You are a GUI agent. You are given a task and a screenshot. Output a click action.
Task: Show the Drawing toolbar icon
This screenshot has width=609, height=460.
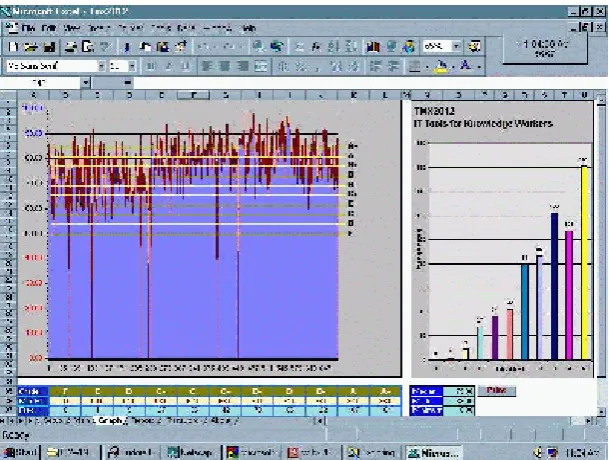(408, 47)
